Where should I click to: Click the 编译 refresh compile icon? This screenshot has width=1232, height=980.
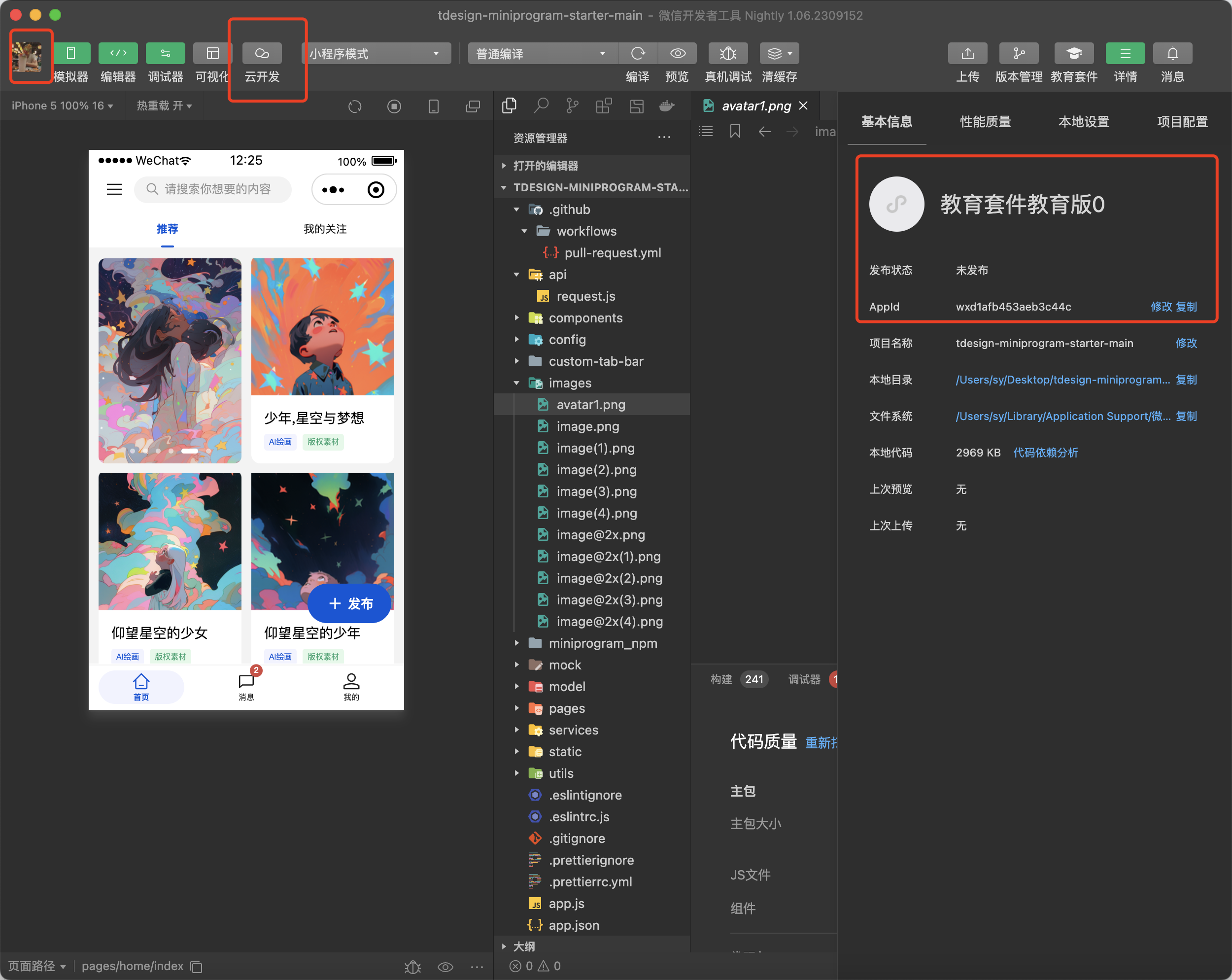pos(638,53)
